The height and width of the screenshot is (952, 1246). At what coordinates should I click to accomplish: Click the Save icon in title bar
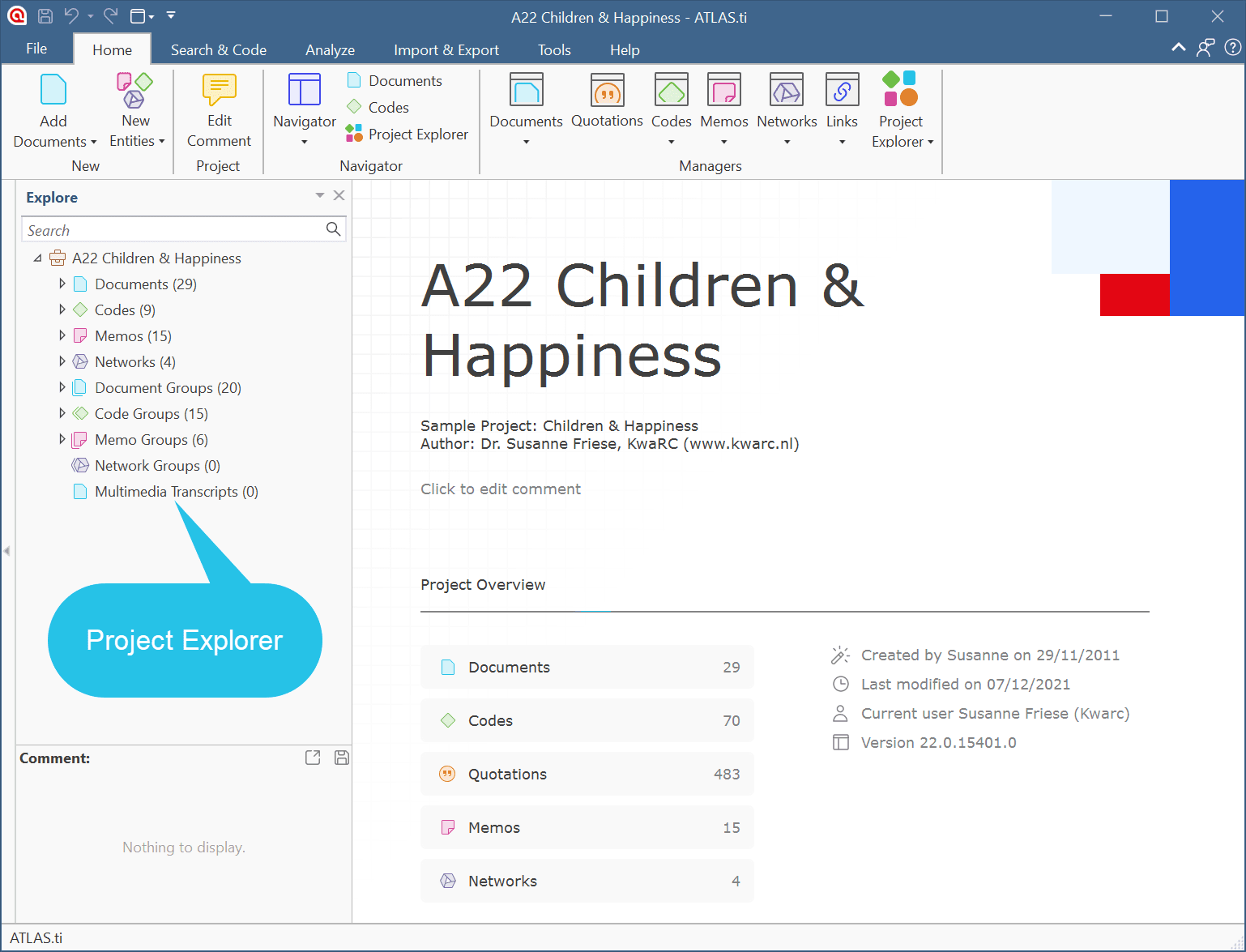[x=45, y=15]
